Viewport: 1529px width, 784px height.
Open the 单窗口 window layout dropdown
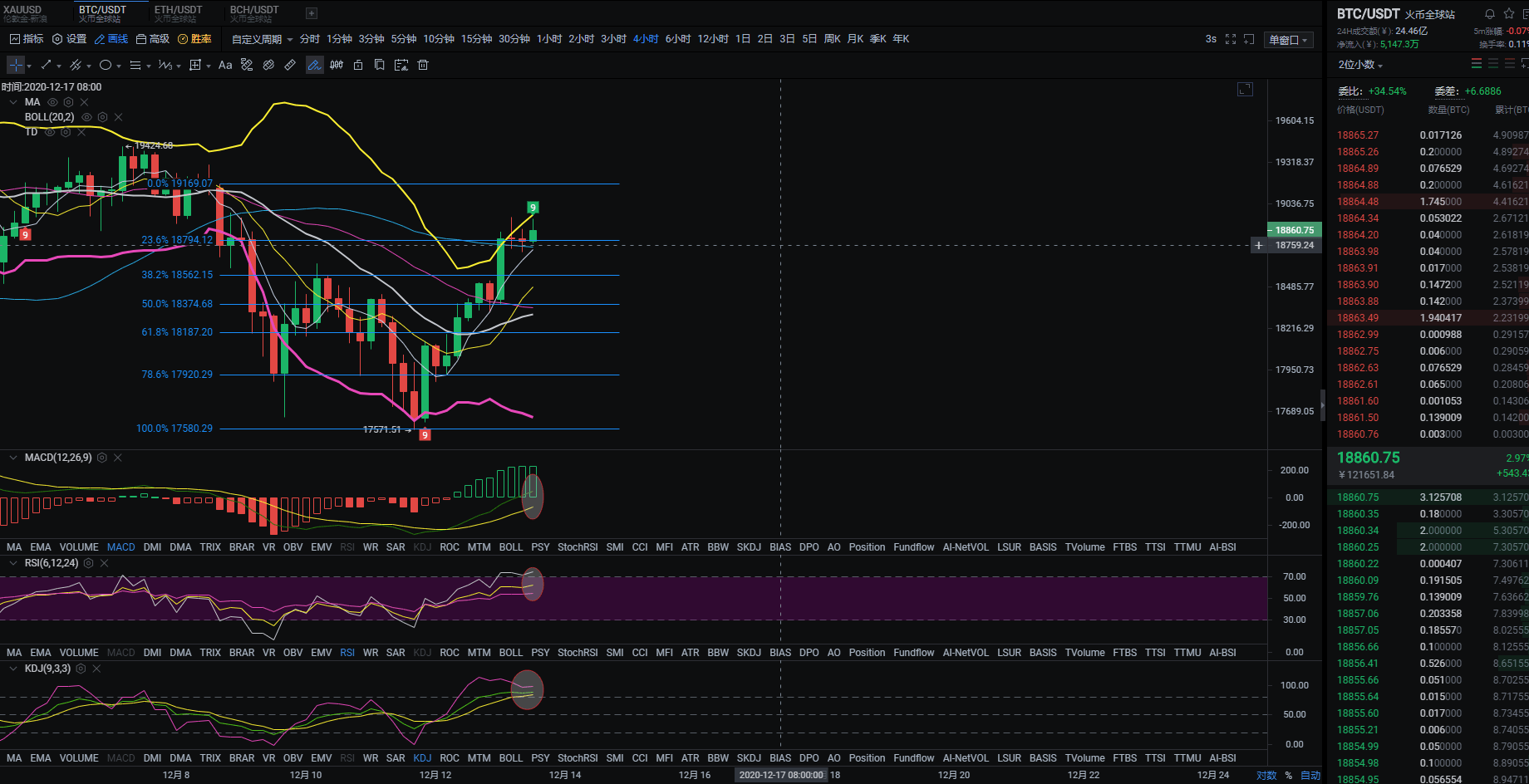coord(1288,40)
